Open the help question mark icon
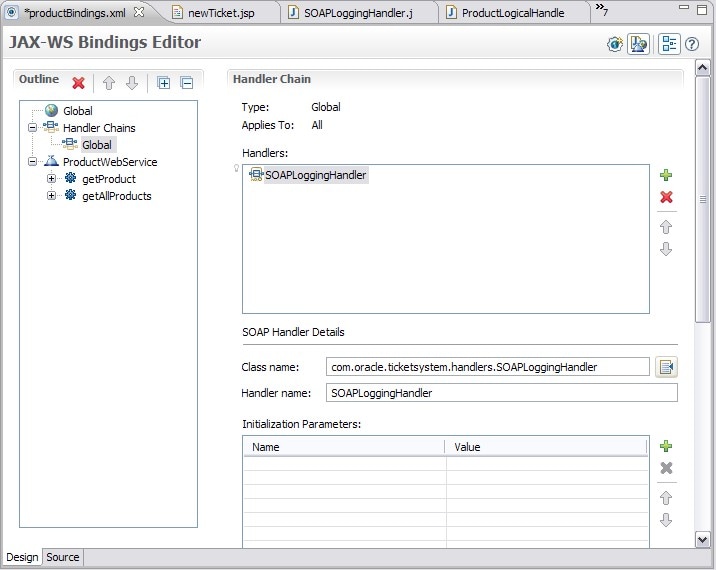716x570 pixels. click(x=692, y=44)
